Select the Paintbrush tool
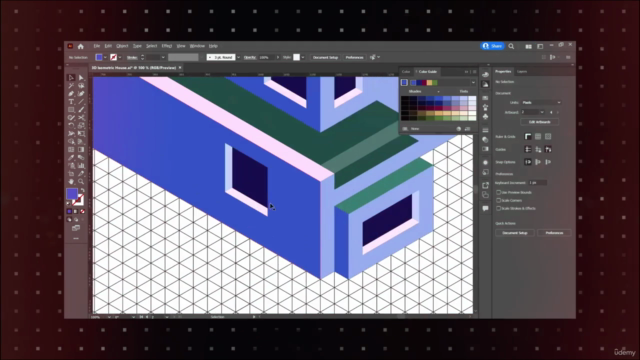The image size is (640, 360). 81,109
